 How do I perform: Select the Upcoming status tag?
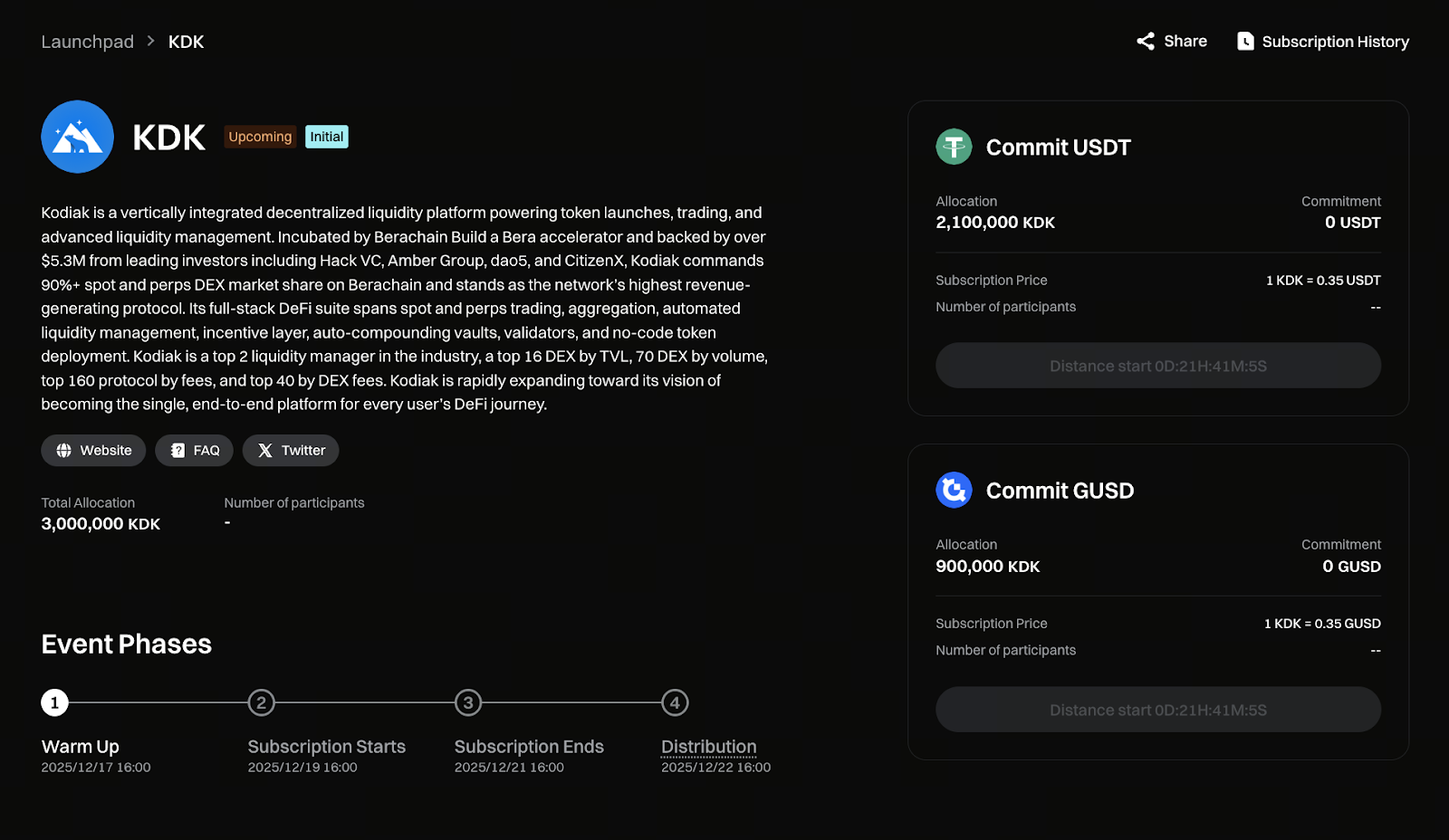260,137
